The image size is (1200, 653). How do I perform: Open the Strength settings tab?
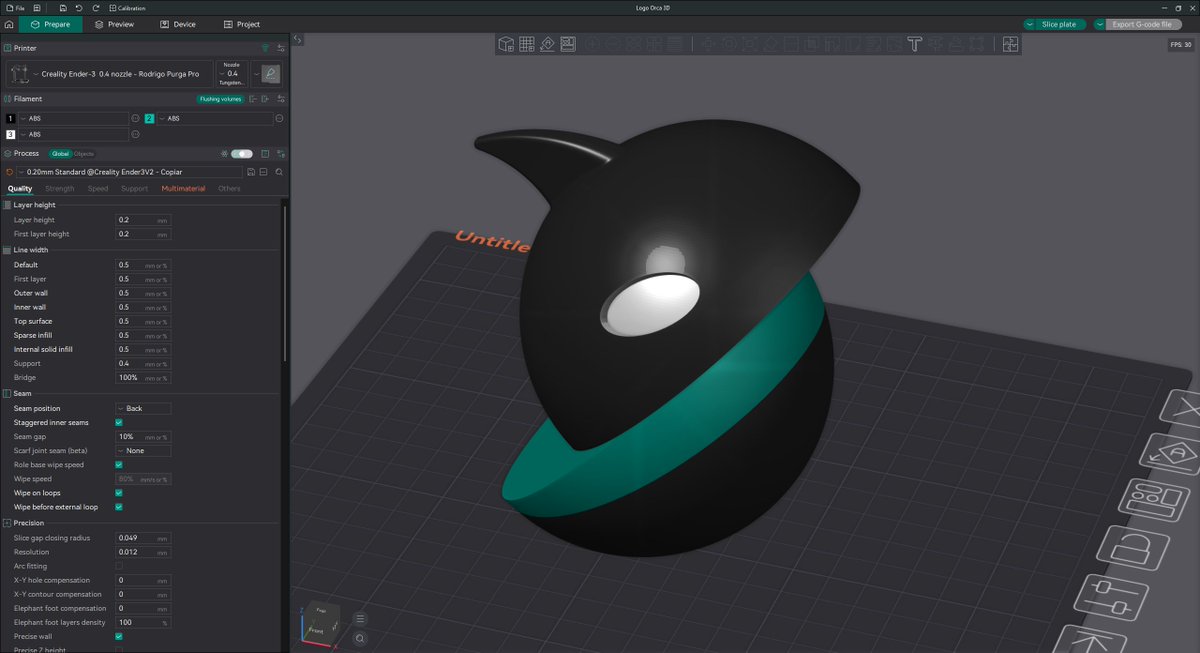[x=59, y=188]
